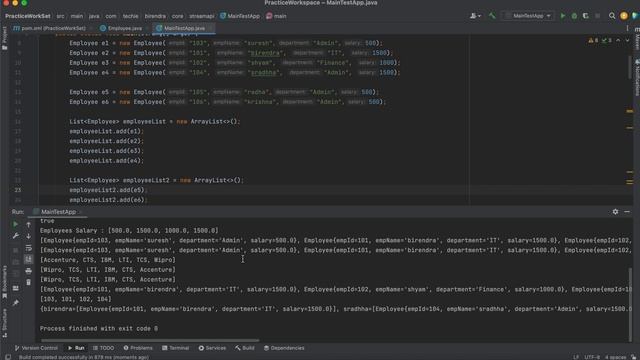Screen dimensions: 640x360
Task: Click the console horizontal scrollbar
Action: [150, 340]
